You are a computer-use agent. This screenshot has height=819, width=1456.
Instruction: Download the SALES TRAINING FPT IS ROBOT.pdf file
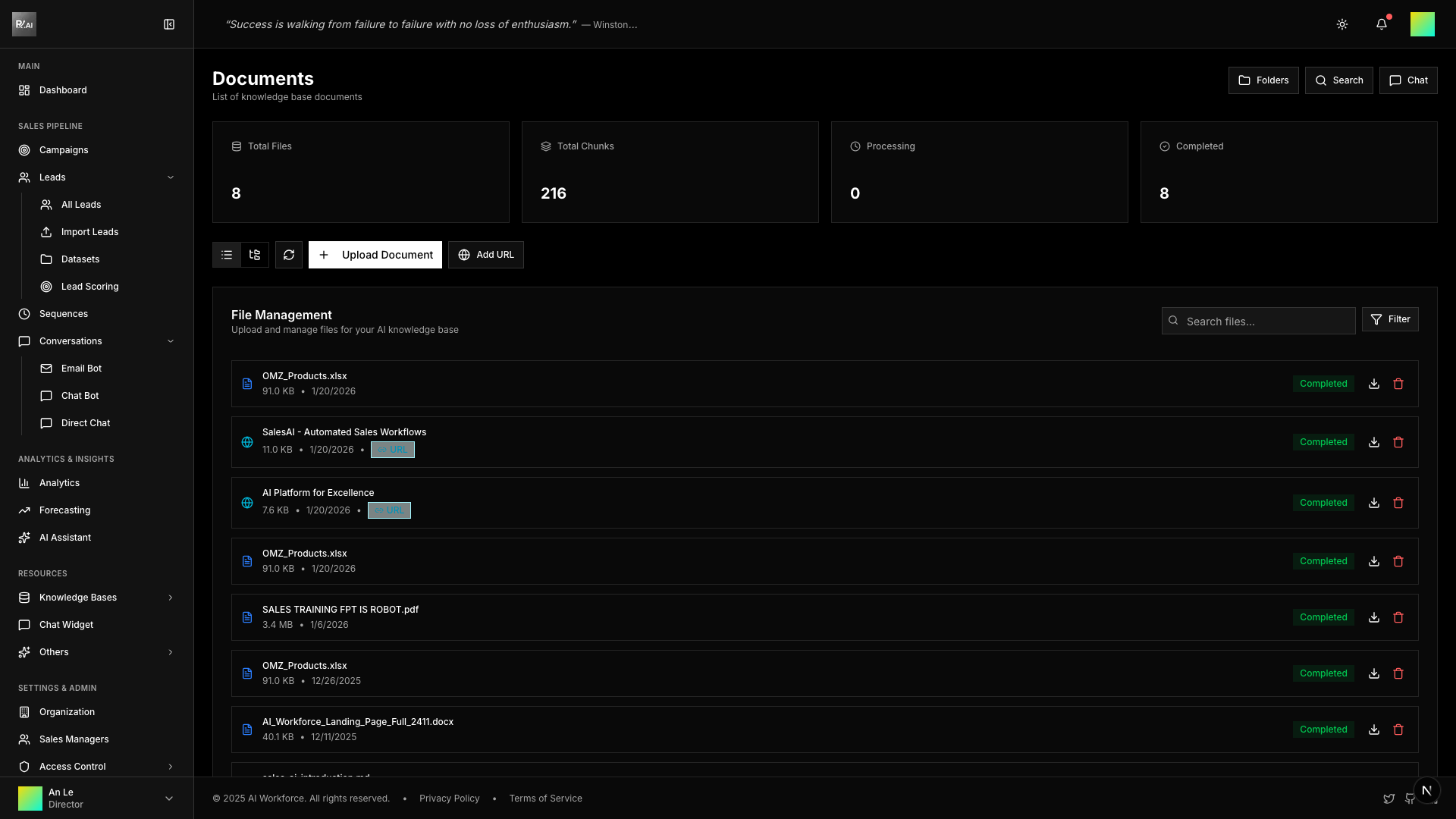click(1374, 617)
